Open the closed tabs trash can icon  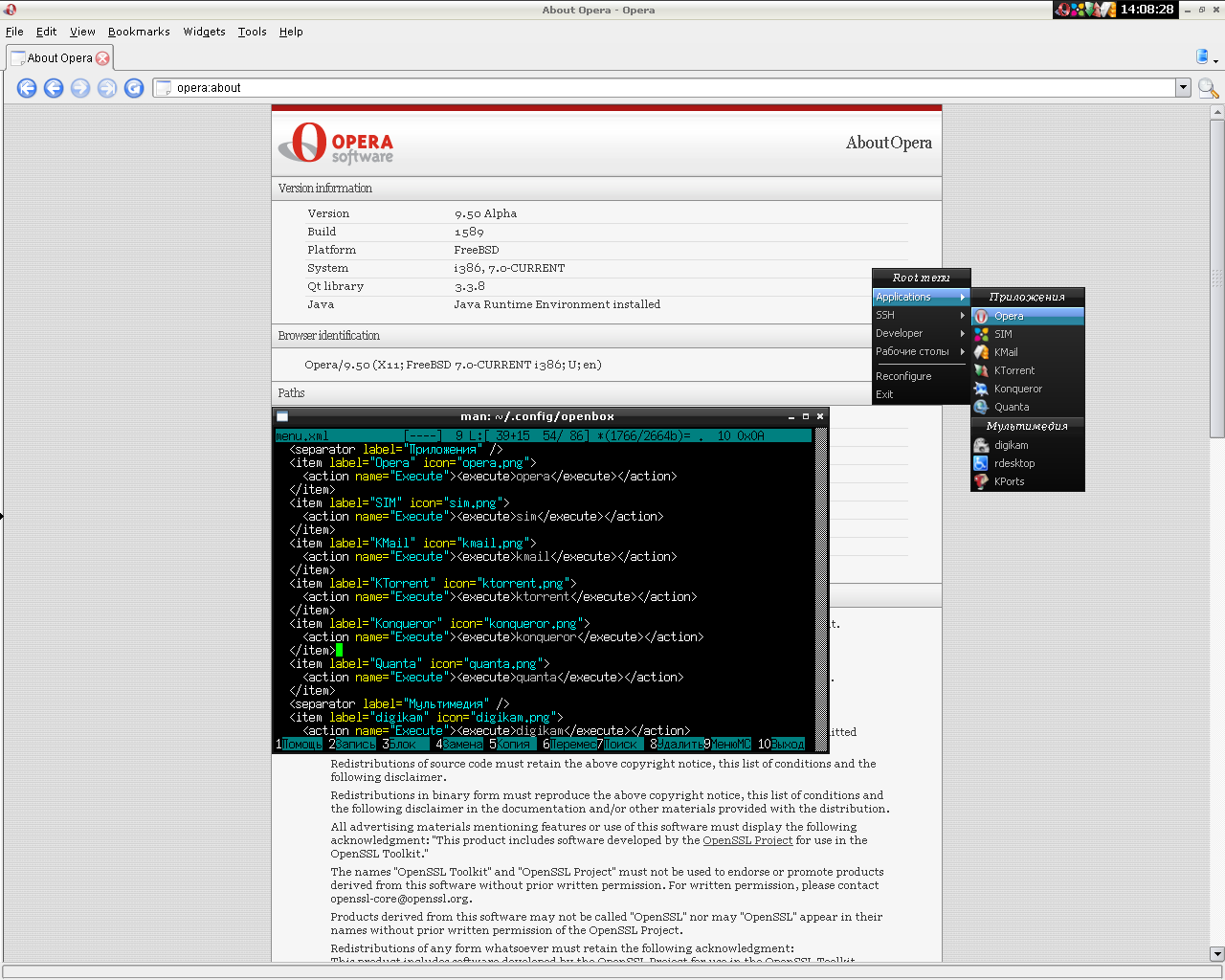[1202, 56]
